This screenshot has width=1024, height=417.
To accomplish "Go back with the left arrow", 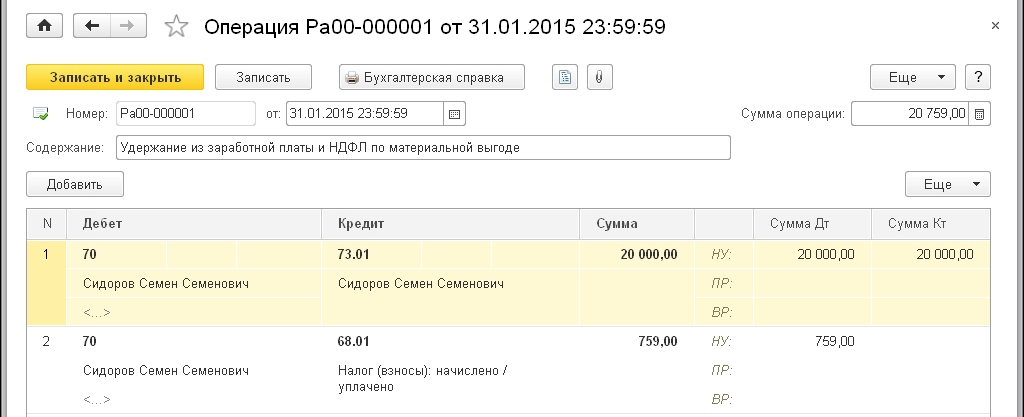I will (93, 26).
